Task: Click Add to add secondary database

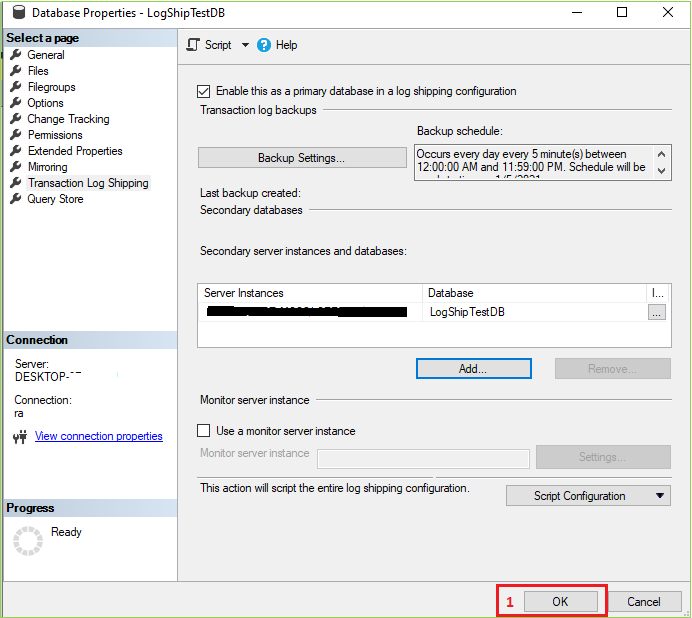Action: pyautogui.click(x=473, y=369)
